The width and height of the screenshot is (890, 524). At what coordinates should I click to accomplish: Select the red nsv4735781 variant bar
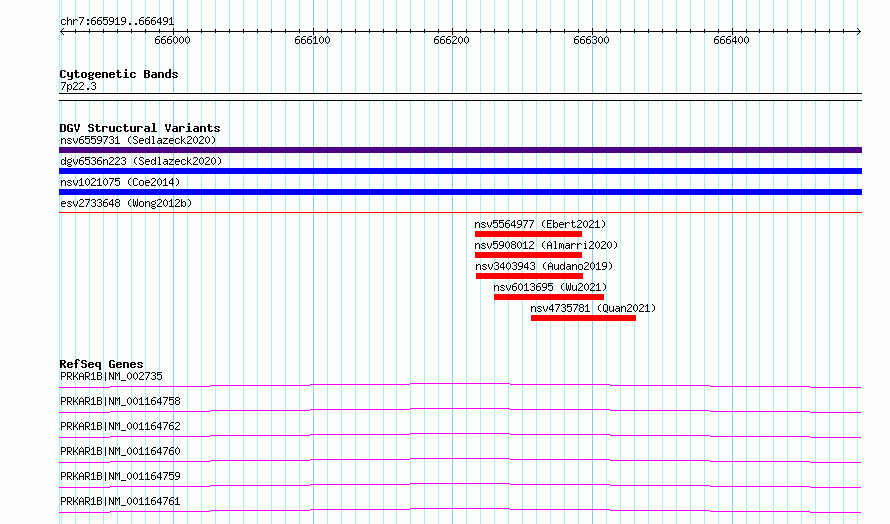pyautogui.click(x=583, y=318)
